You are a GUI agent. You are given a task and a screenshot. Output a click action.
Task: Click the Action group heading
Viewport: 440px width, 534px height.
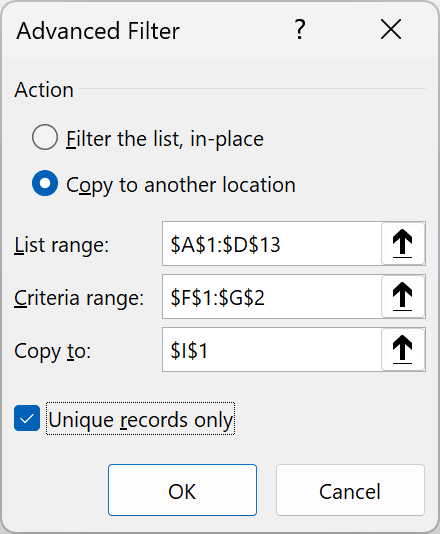tap(44, 90)
